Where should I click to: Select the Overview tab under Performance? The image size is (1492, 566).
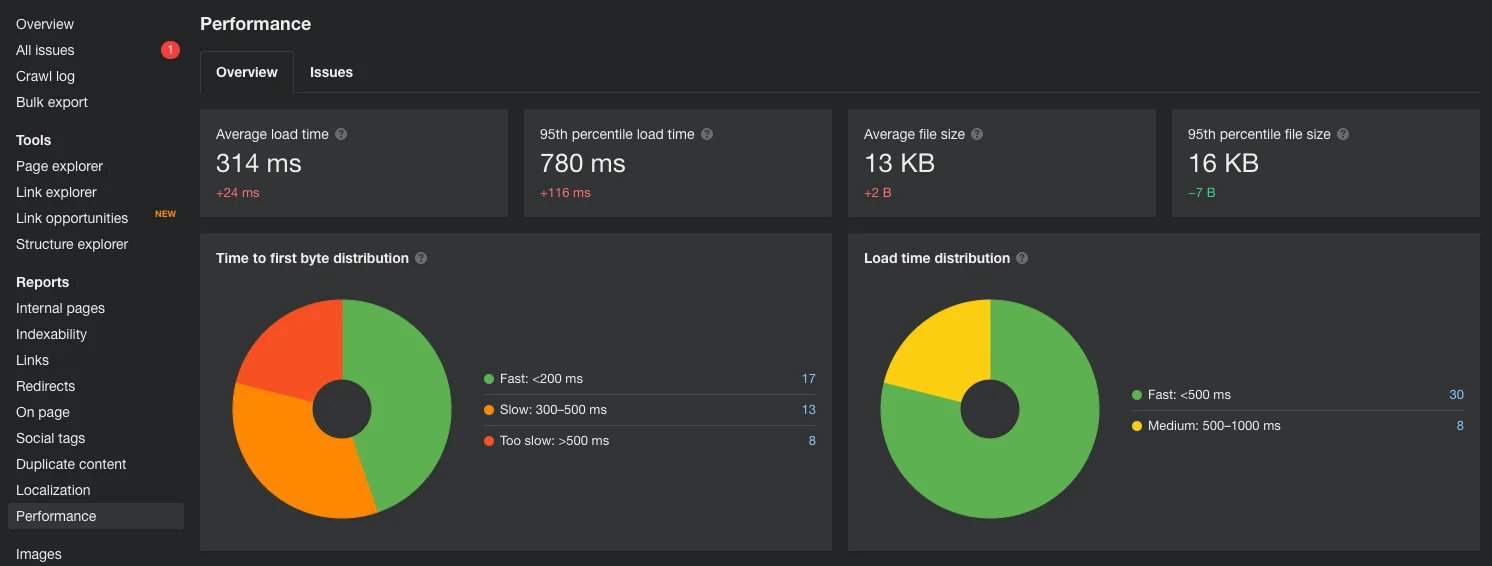(247, 72)
